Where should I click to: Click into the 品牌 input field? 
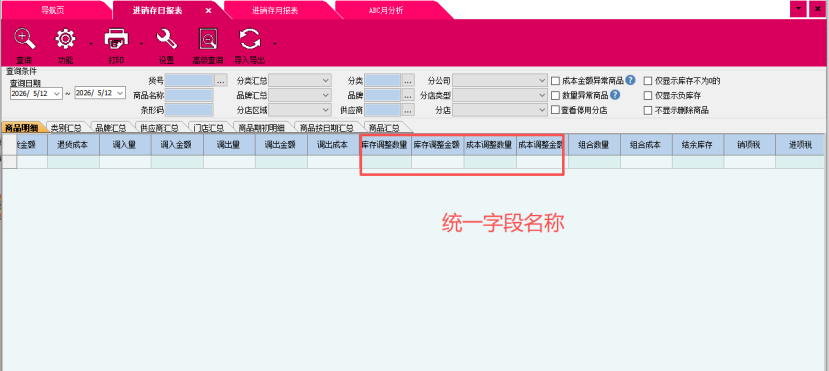coord(383,96)
